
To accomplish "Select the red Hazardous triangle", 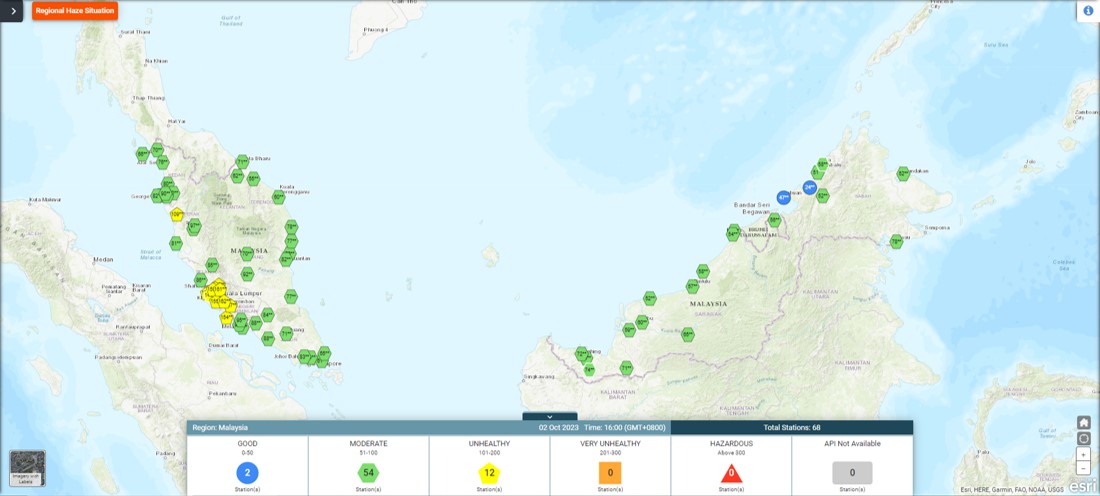I will 731,472.
